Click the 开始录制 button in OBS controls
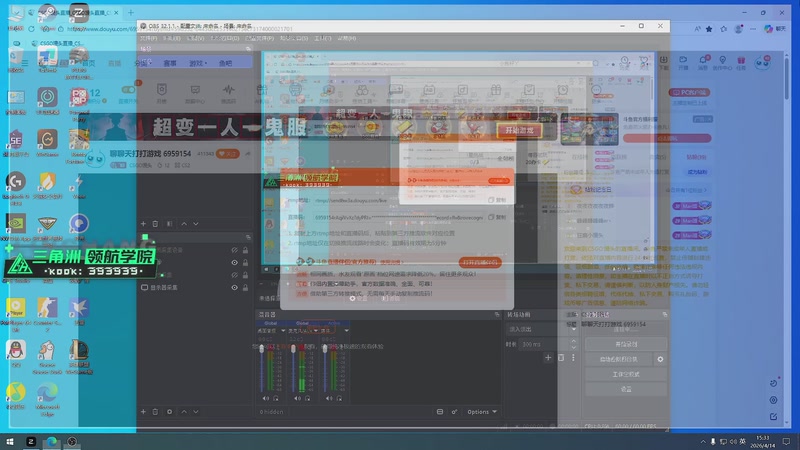800x450 pixels. [626, 344]
